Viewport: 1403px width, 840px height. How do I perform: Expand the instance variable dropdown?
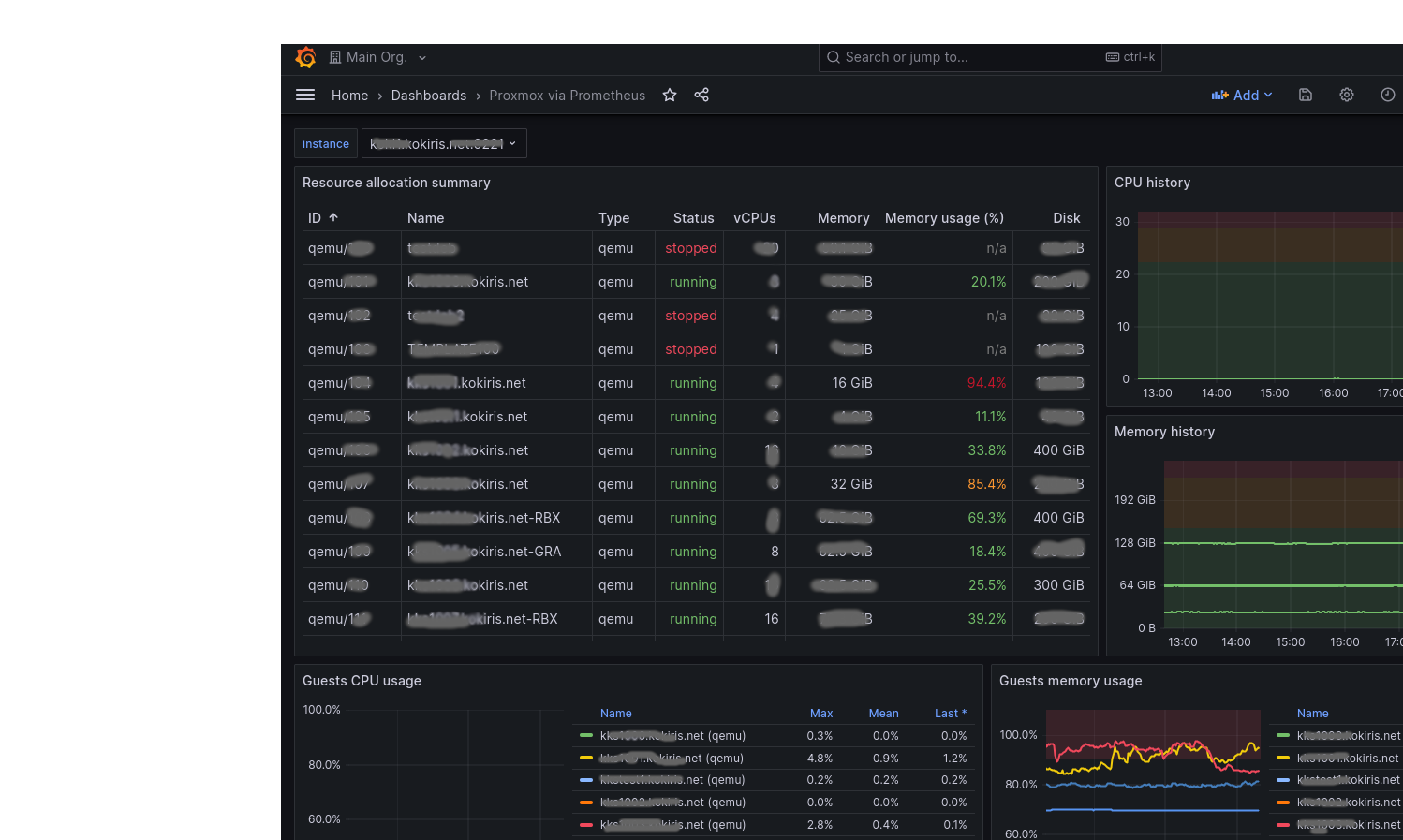click(444, 143)
